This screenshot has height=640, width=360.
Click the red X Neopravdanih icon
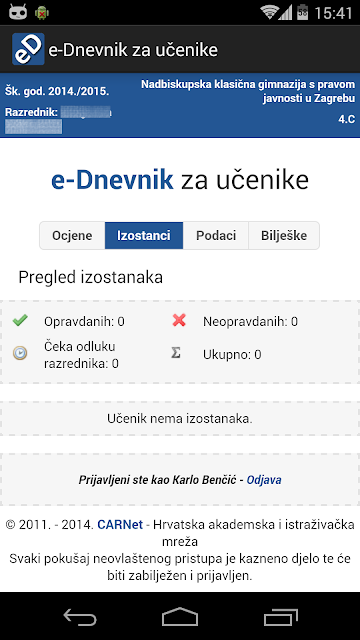coord(179,320)
